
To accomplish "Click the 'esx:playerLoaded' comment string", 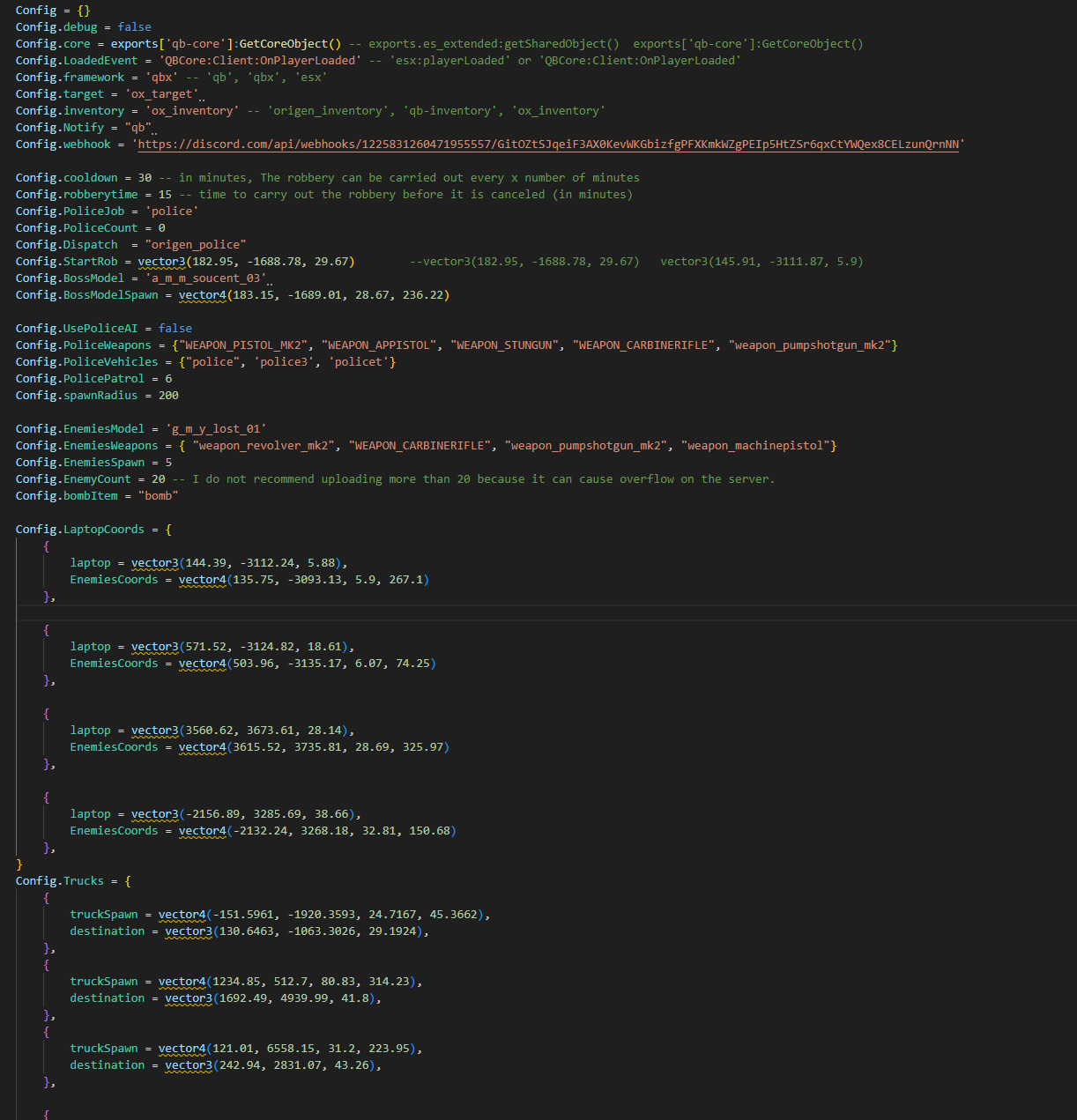I will 449,61.
